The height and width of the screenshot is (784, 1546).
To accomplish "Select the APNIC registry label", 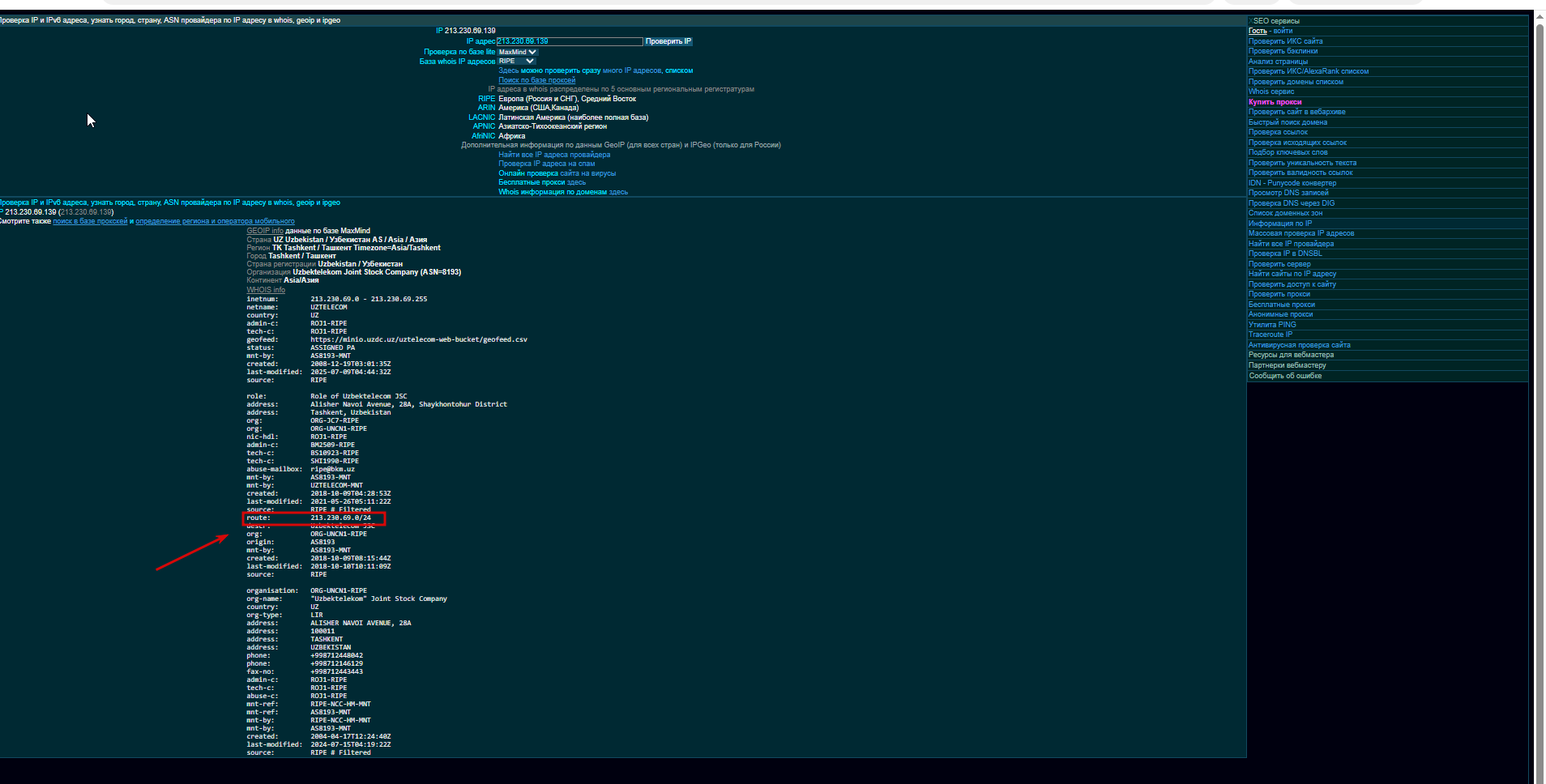I will click(484, 126).
